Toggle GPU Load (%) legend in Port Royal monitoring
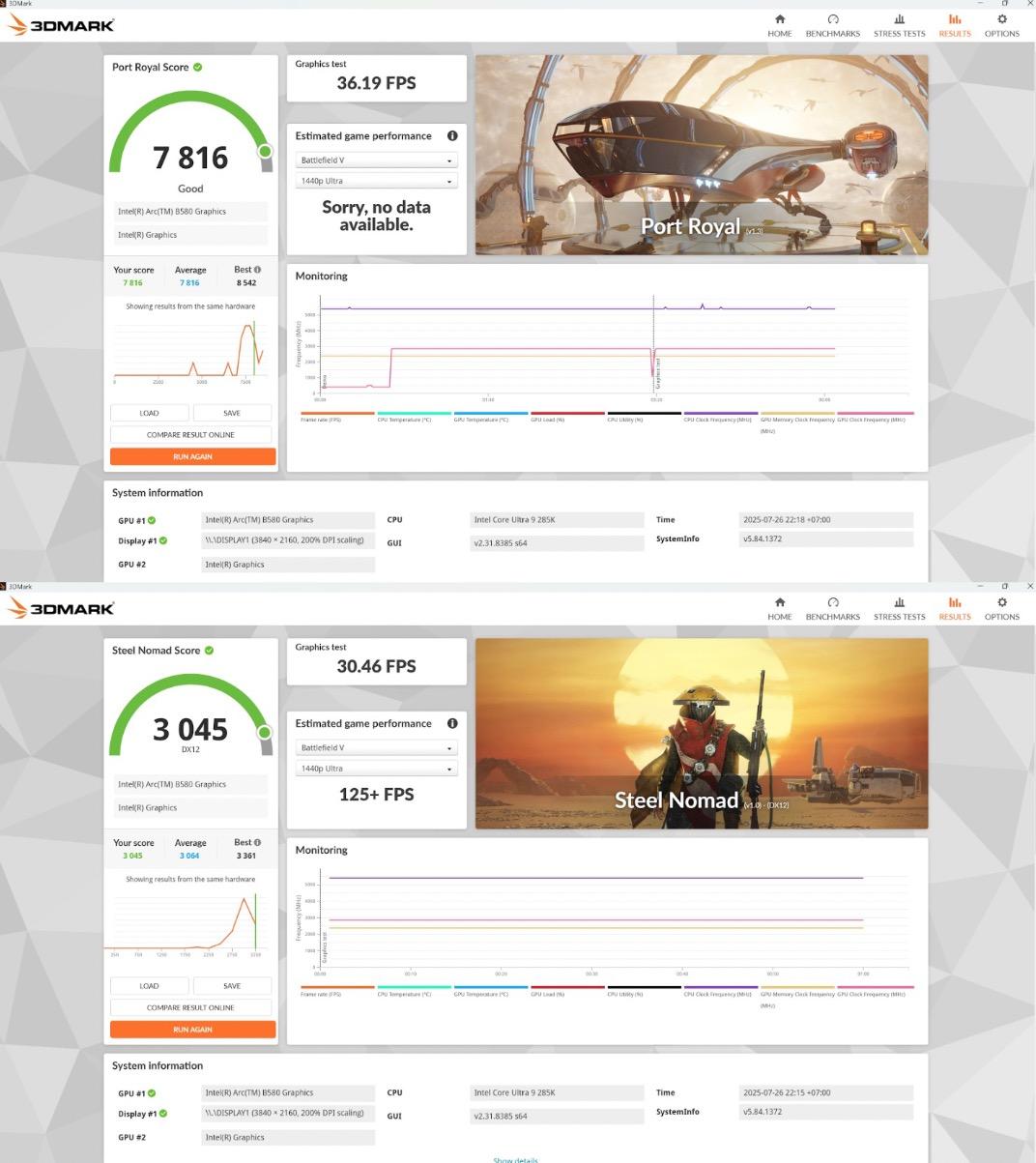This screenshot has width=1036, height=1163. point(567,417)
